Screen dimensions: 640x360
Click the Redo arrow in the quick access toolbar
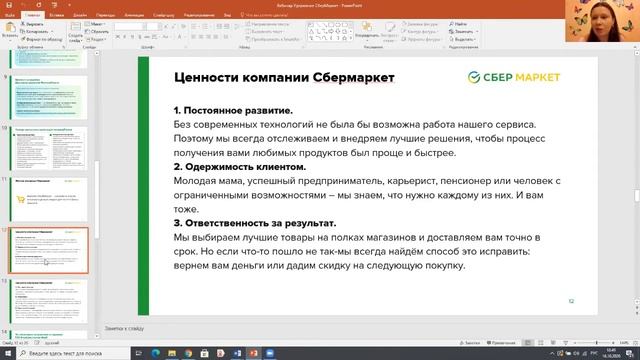click(39, 5)
